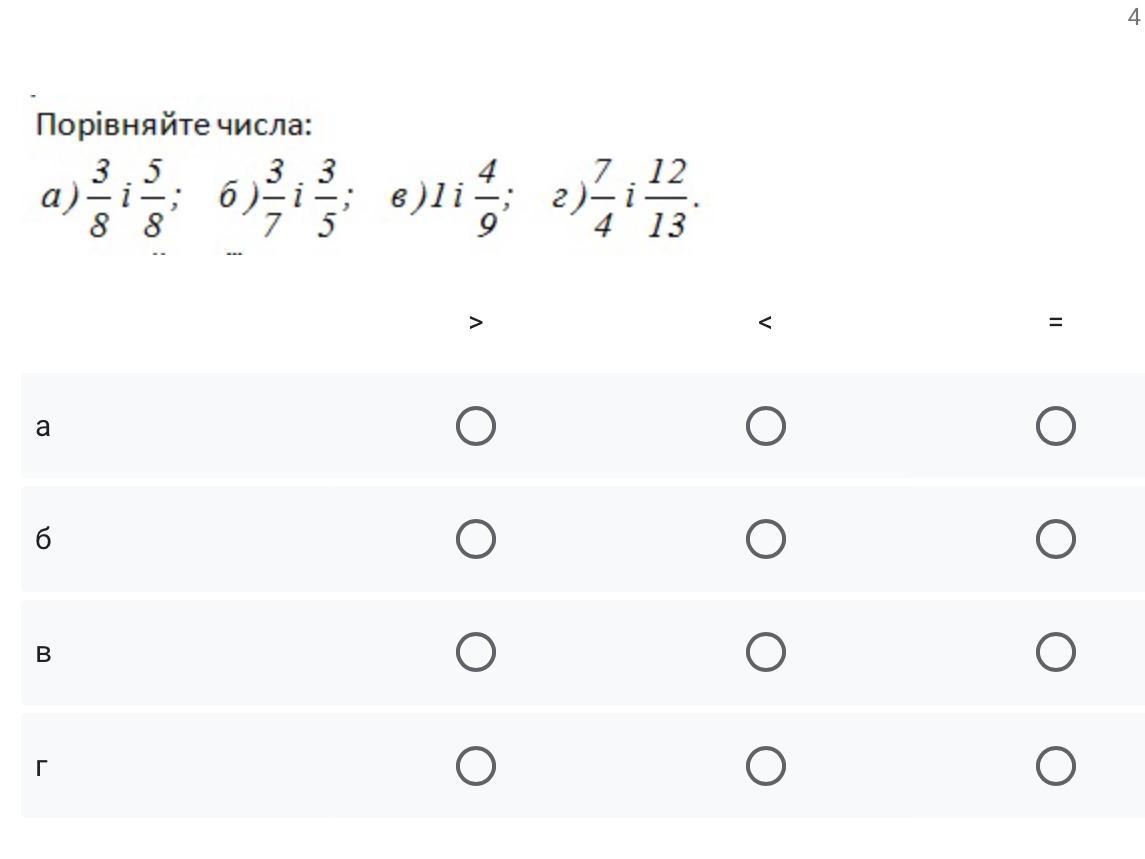Select less-than radio for row б
The height and width of the screenshot is (859, 1145).
pos(765,539)
